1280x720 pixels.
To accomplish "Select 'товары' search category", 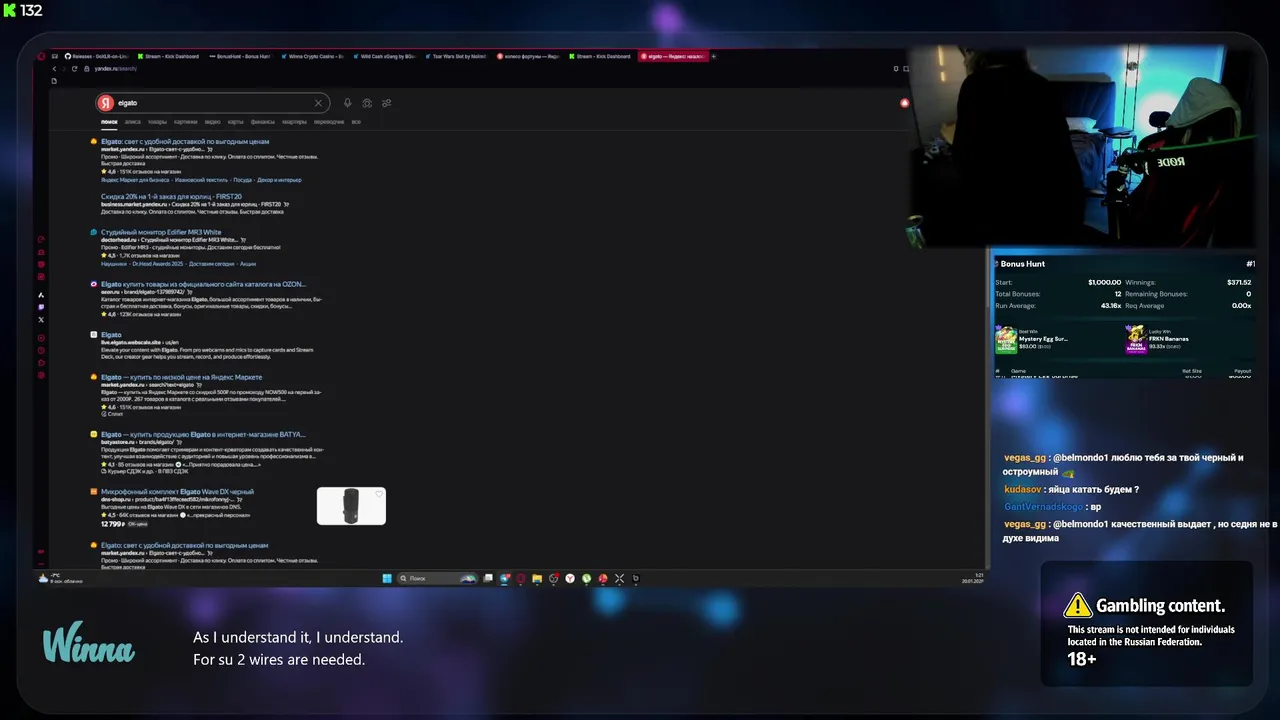I will click(157, 122).
